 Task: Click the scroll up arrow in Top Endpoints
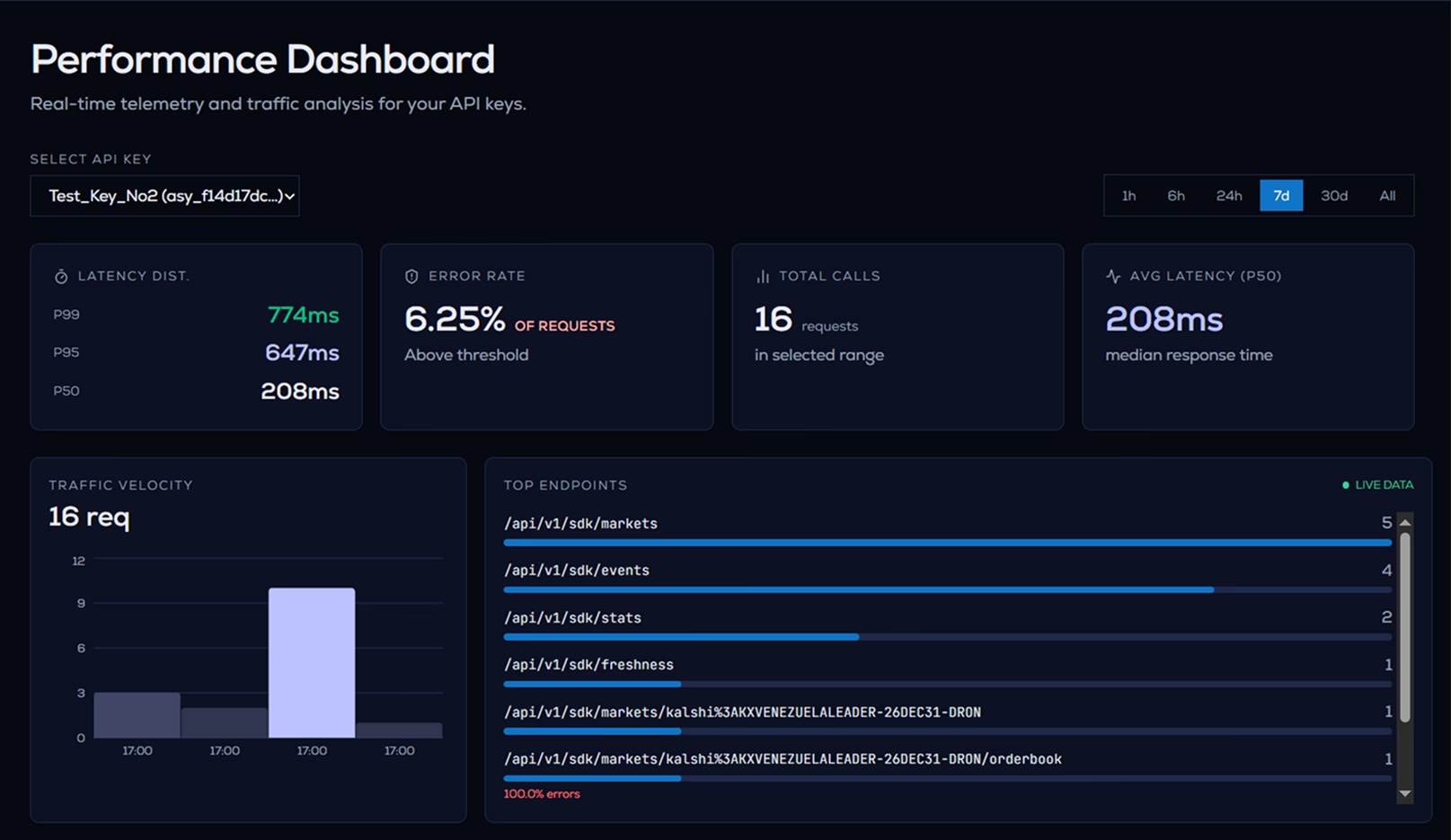1405,523
